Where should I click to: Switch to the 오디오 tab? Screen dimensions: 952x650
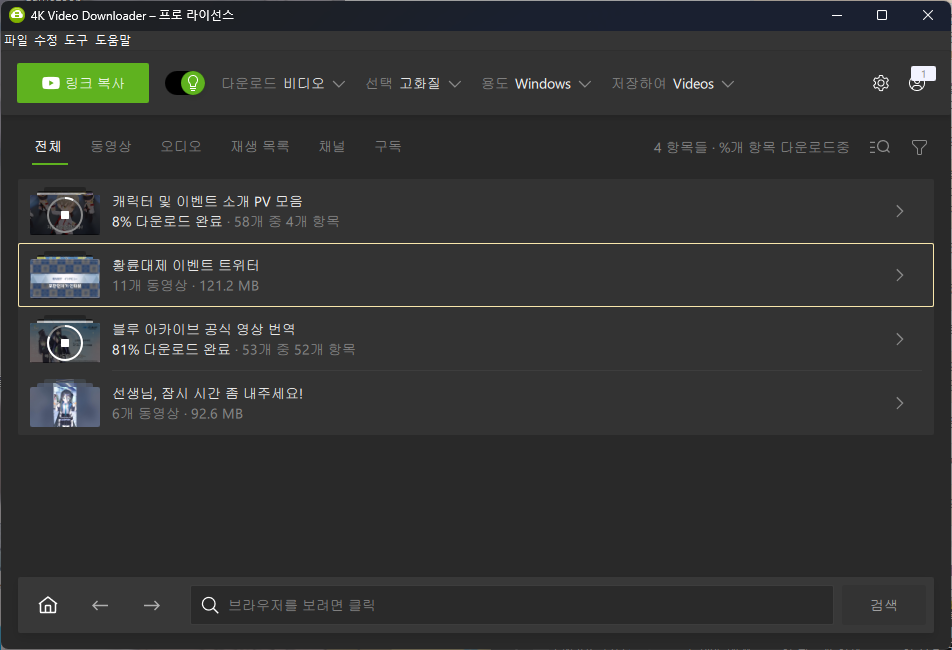tap(181, 146)
